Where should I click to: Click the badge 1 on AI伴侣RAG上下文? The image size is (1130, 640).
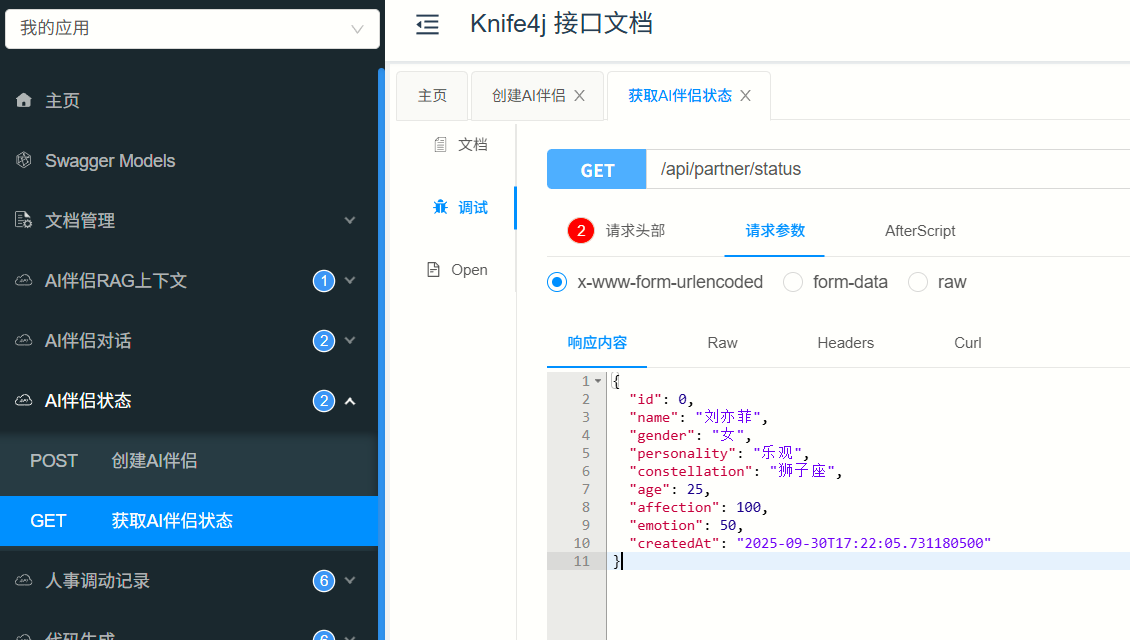[x=324, y=280]
